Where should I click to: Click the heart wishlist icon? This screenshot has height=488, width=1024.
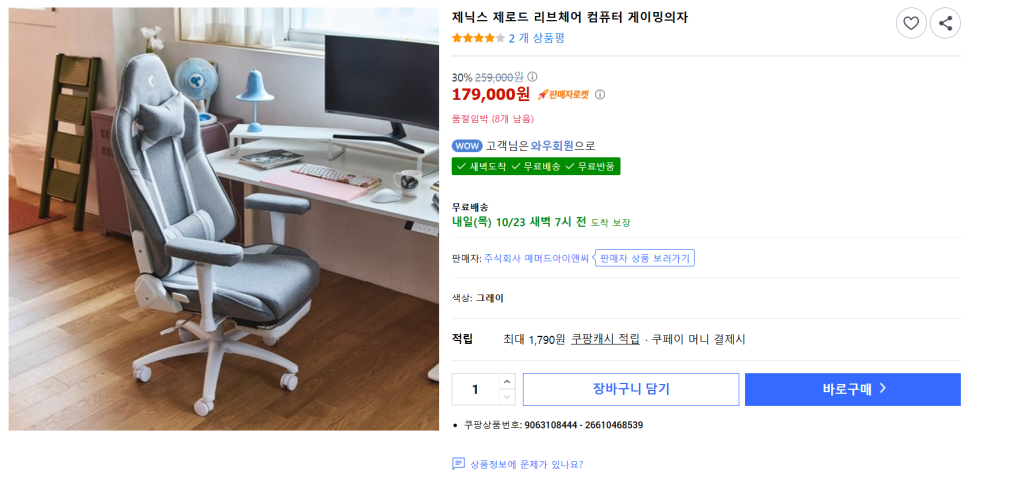point(910,24)
